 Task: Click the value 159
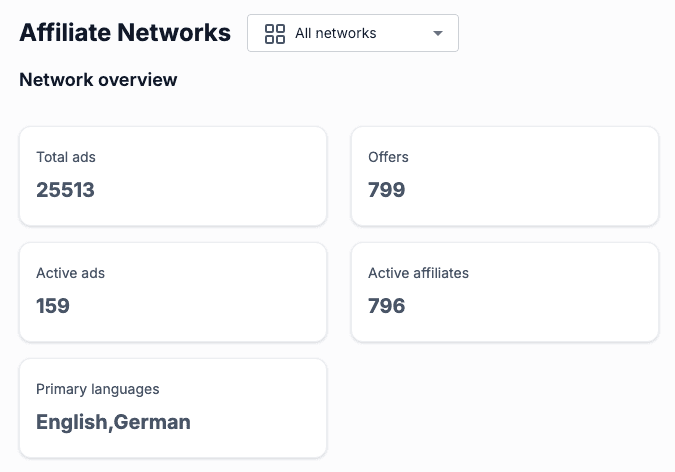point(53,306)
